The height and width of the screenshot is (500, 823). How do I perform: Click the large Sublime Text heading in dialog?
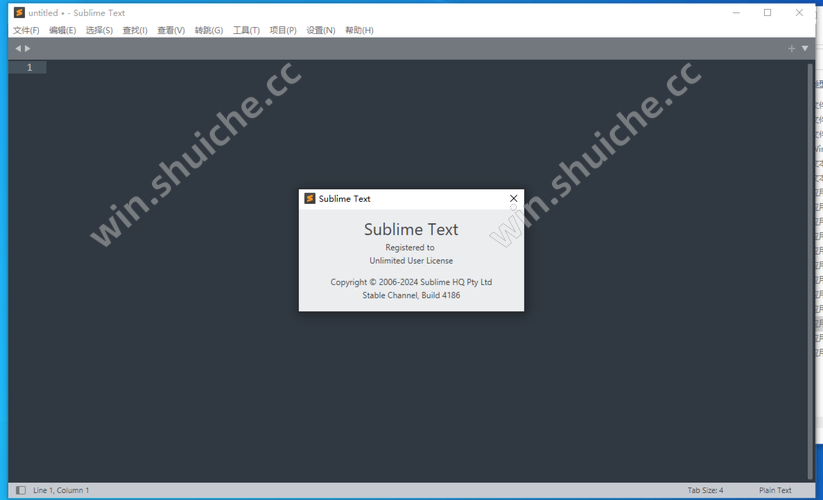click(x=411, y=229)
